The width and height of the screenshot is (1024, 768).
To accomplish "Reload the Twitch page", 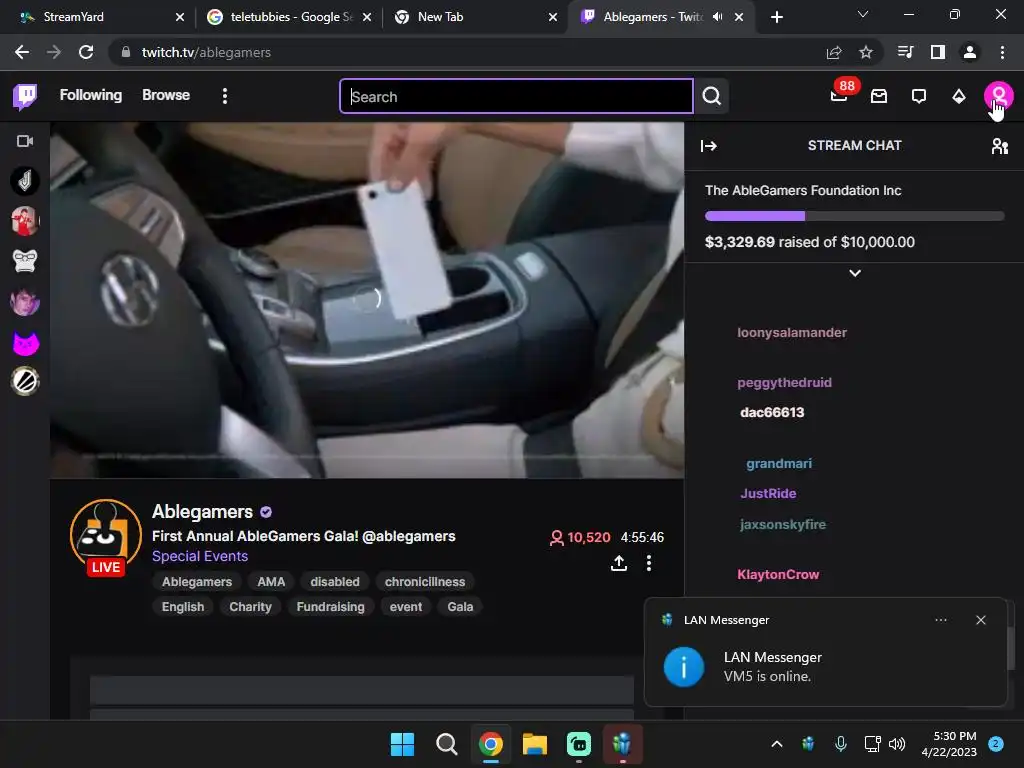I will (x=86, y=52).
